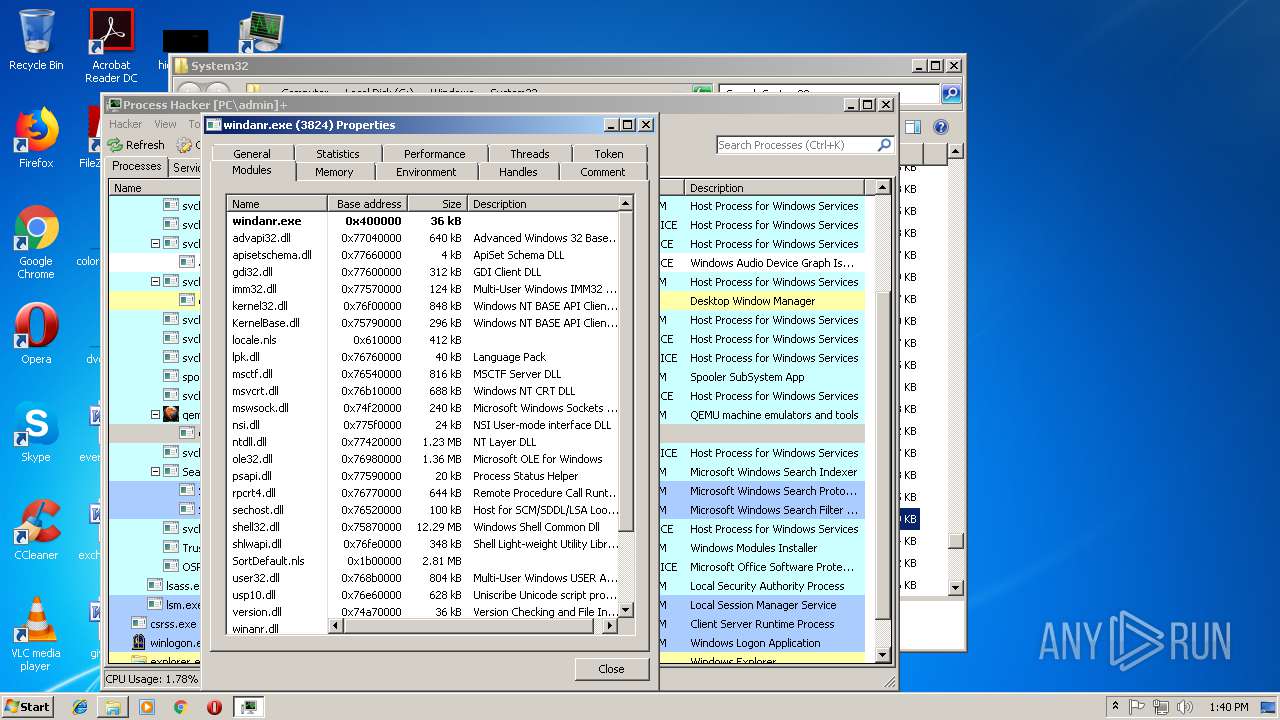
Task: Launch Skype from the desktop
Action: click(36, 432)
